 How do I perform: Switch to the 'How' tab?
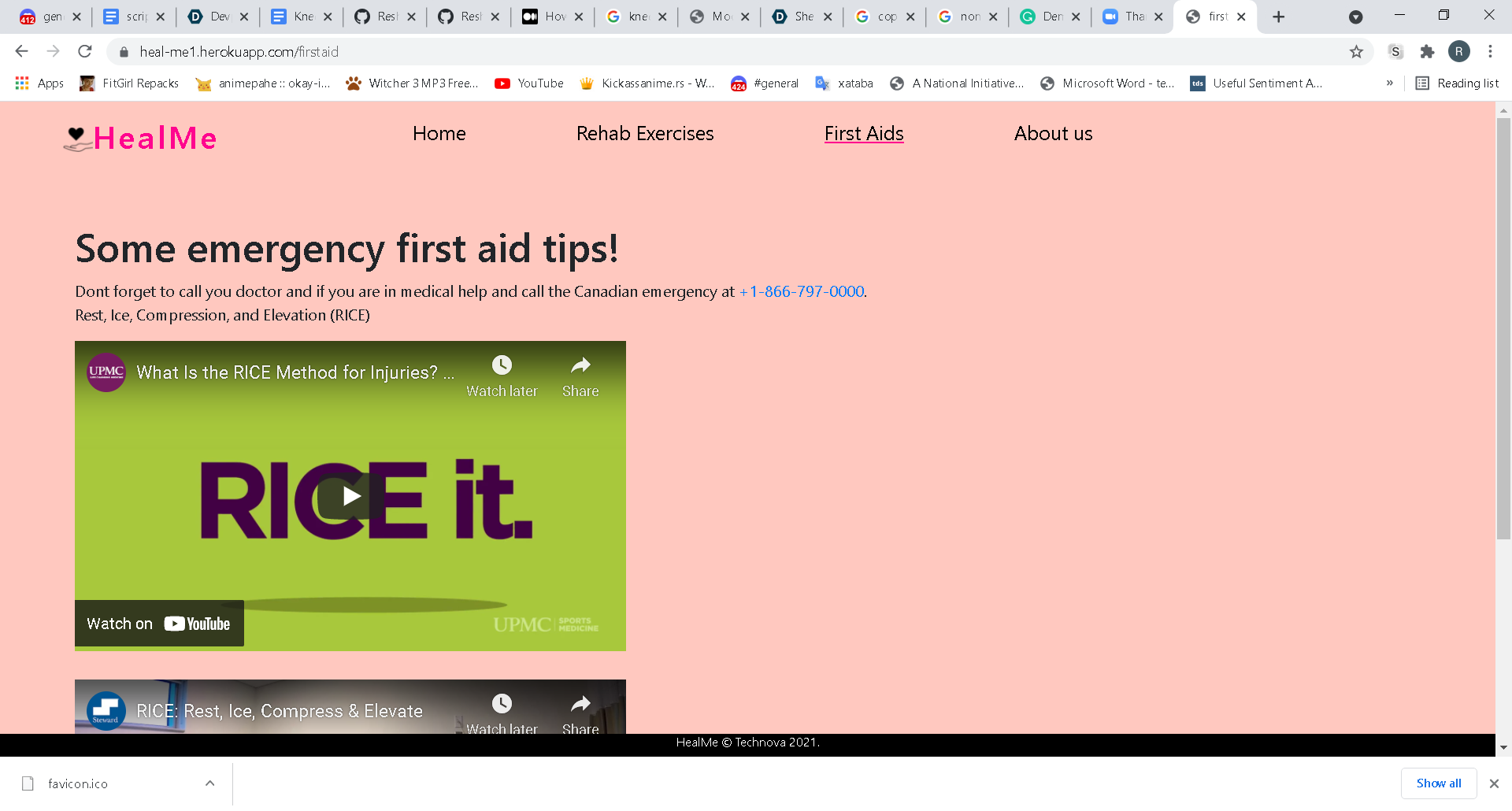551,17
